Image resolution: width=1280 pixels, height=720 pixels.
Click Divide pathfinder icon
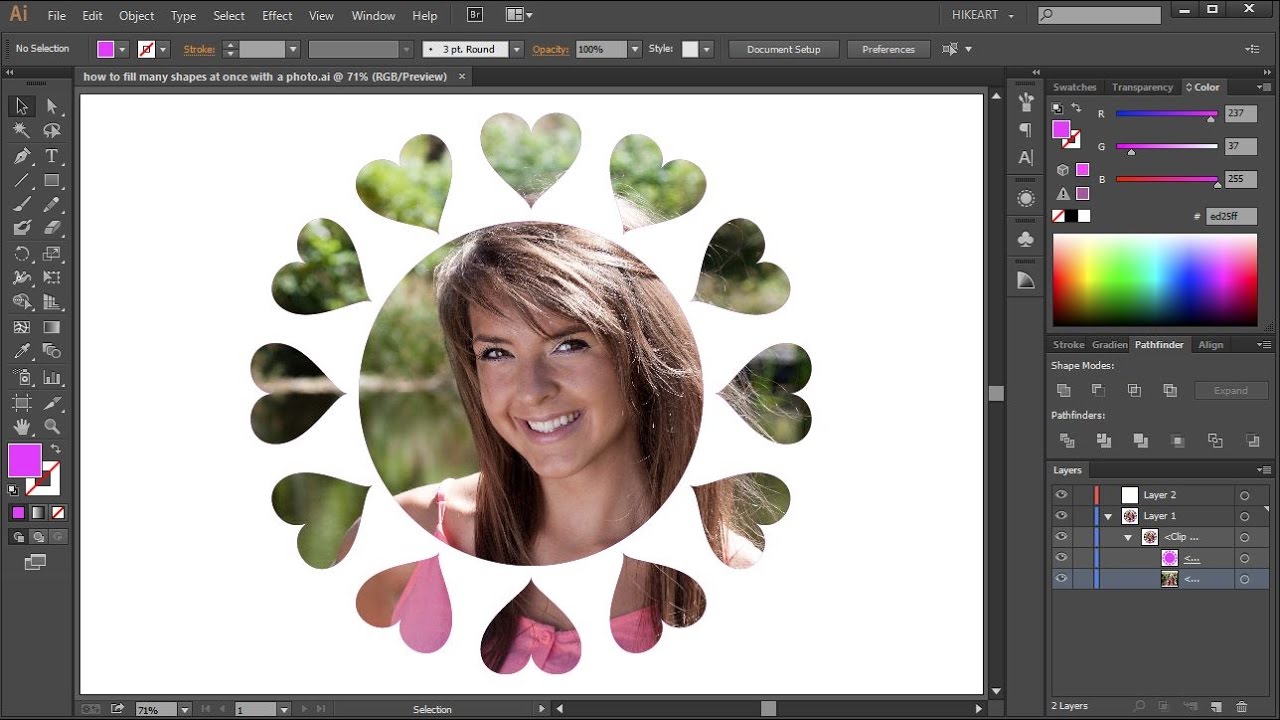[x=1067, y=440]
